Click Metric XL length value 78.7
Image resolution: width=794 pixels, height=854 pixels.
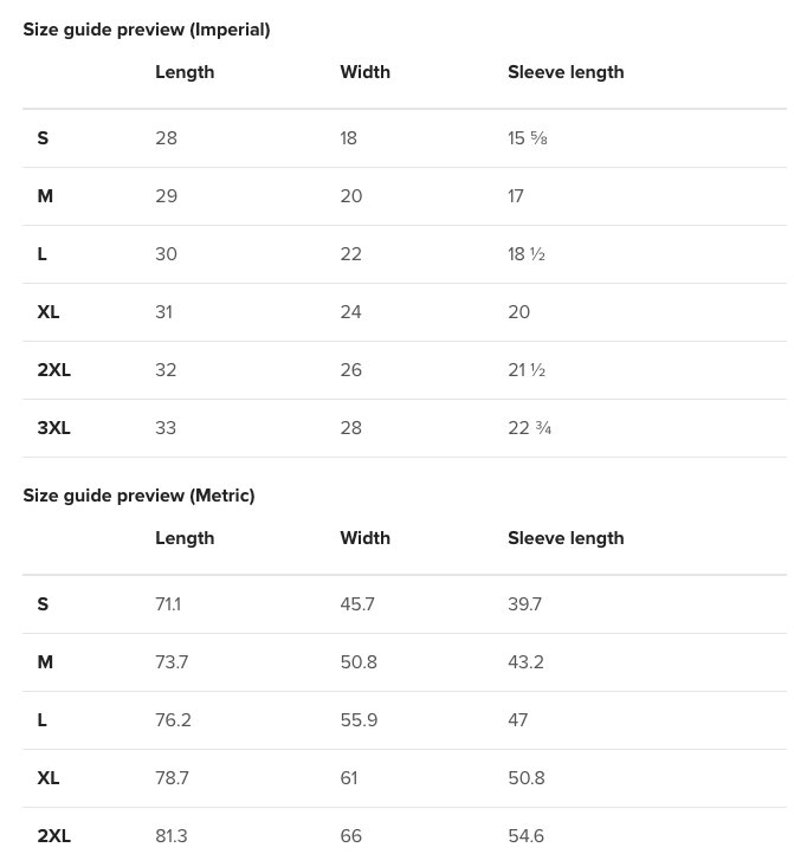tap(172, 778)
